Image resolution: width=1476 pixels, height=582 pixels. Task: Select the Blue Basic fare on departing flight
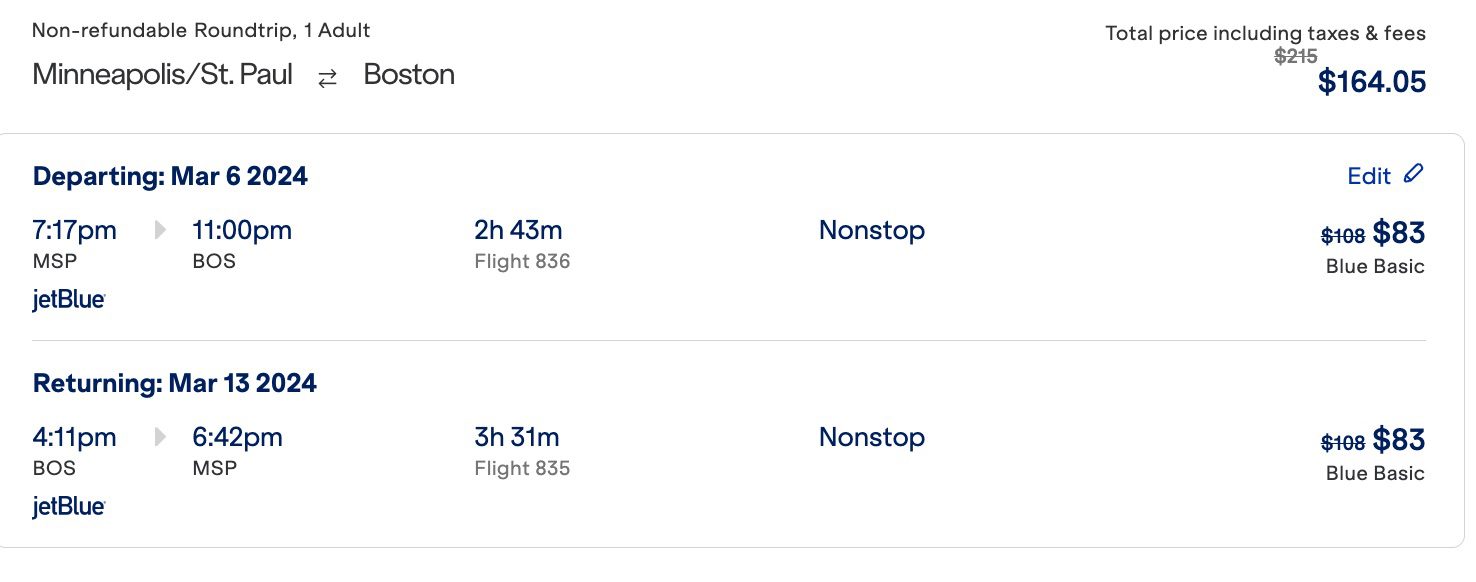click(1374, 266)
